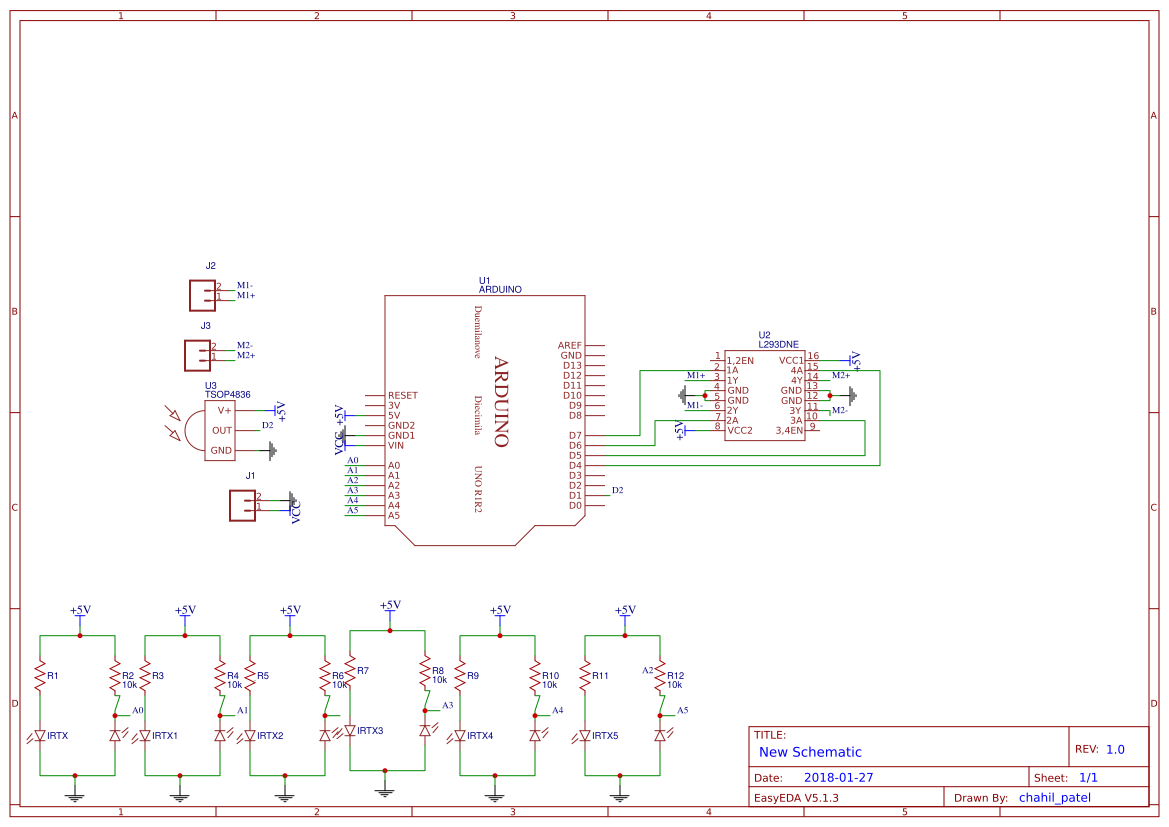The height and width of the screenshot is (827, 1169).
Task: Select the date 2018-01-27 field
Action: (x=838, y=777)
